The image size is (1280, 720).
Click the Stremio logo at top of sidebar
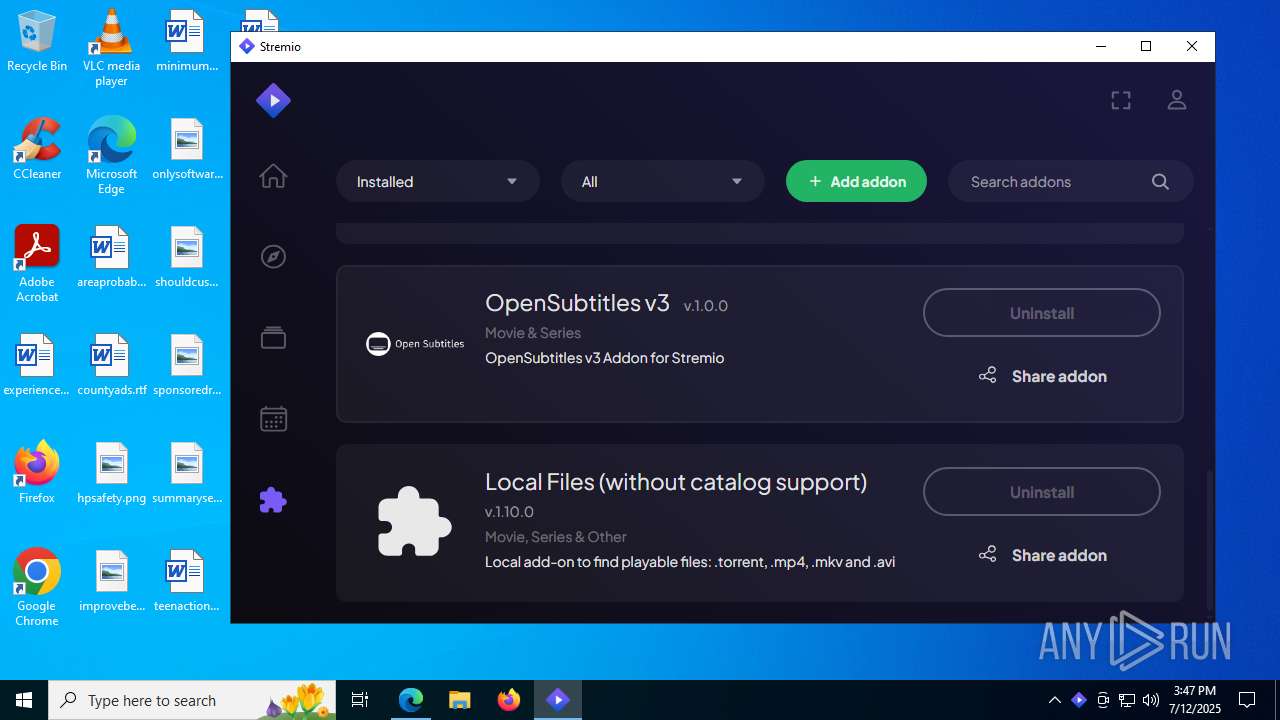pyautogui.click(x=273, y=100)
